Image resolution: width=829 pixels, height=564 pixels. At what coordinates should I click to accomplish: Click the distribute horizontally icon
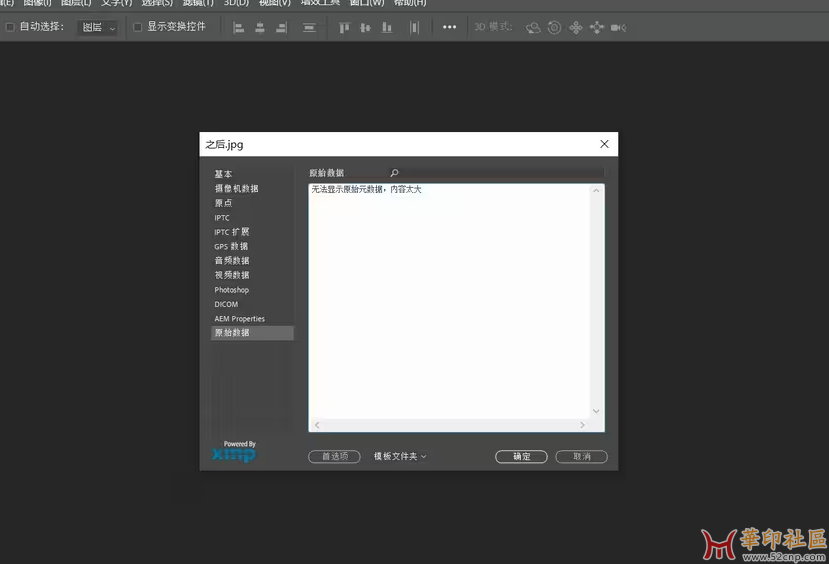[x=414, y=27]
